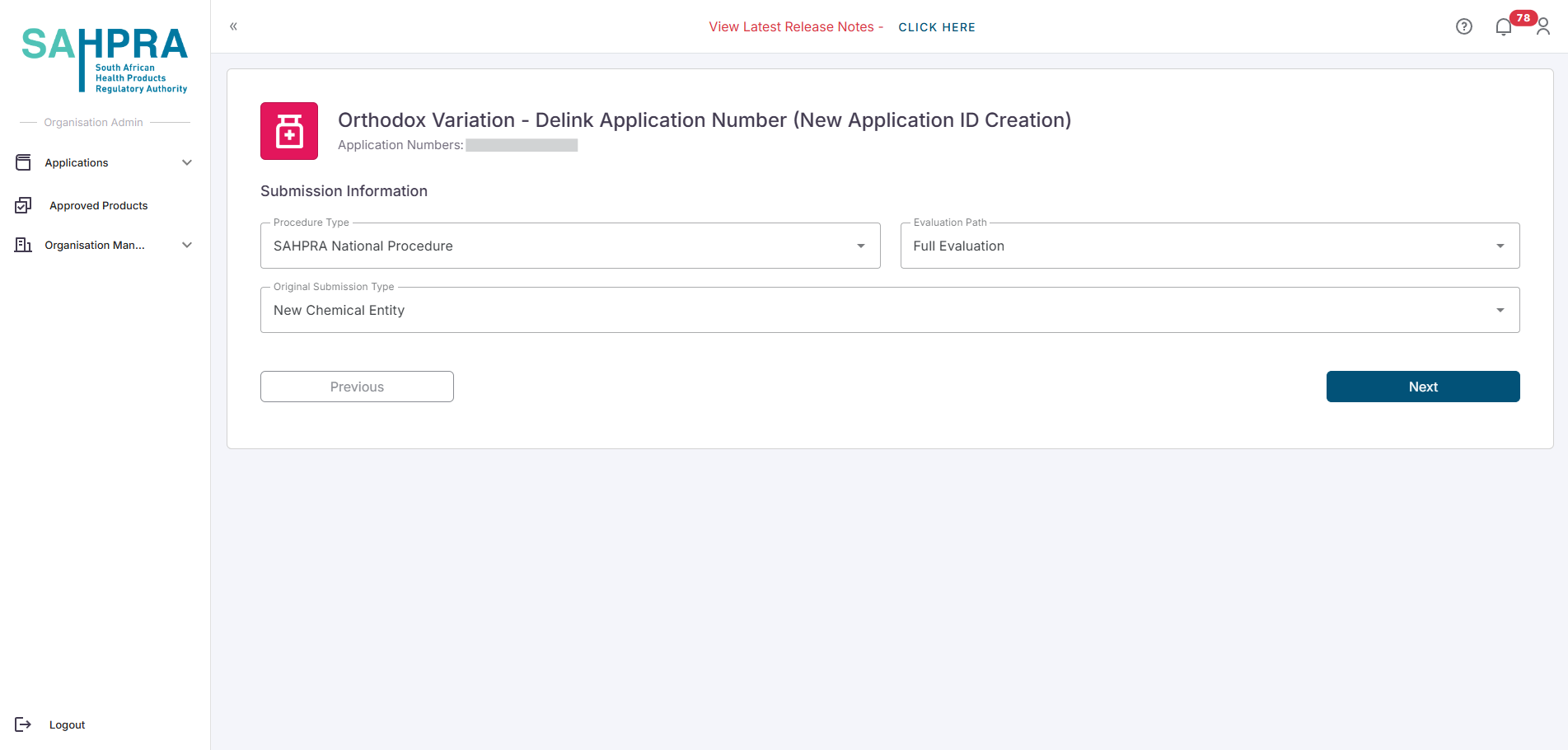The image size is (1568, 750).
Task: Expand the Applications menu chevron
Action: (x=187, y=162)
